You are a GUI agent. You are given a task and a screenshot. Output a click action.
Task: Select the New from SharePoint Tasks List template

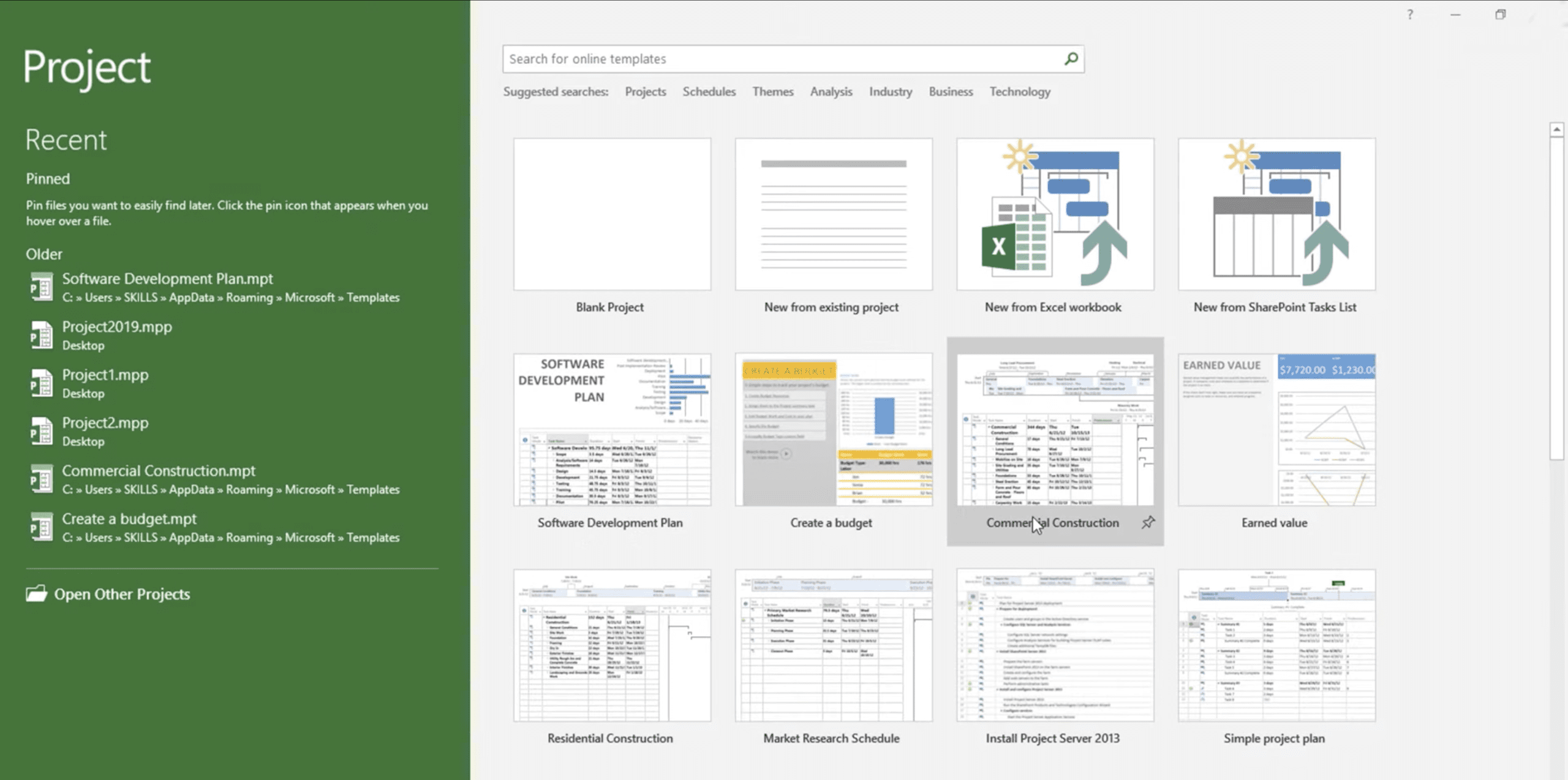click(1276, 214)
